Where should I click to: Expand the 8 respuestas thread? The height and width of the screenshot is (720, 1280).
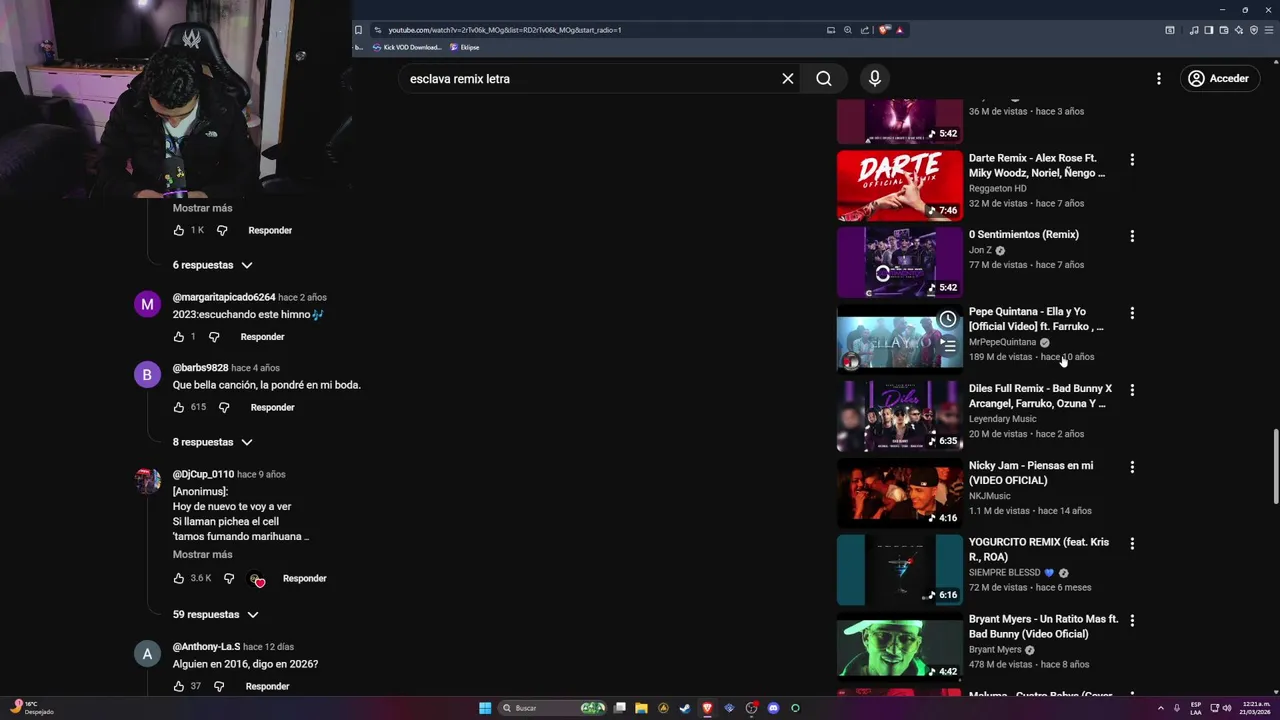point(212,442)
